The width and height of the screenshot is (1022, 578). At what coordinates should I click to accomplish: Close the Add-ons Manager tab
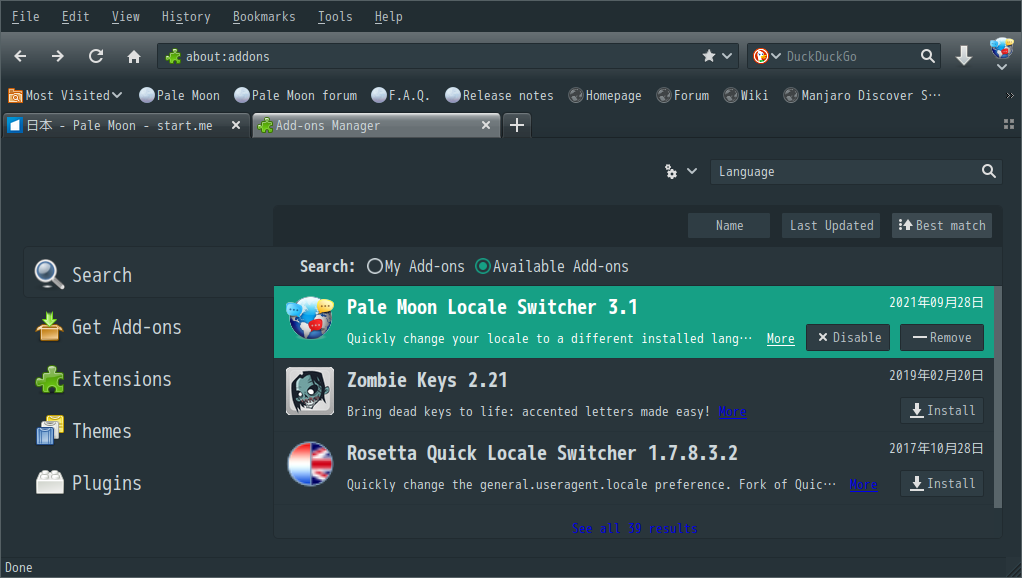(486, 125)
